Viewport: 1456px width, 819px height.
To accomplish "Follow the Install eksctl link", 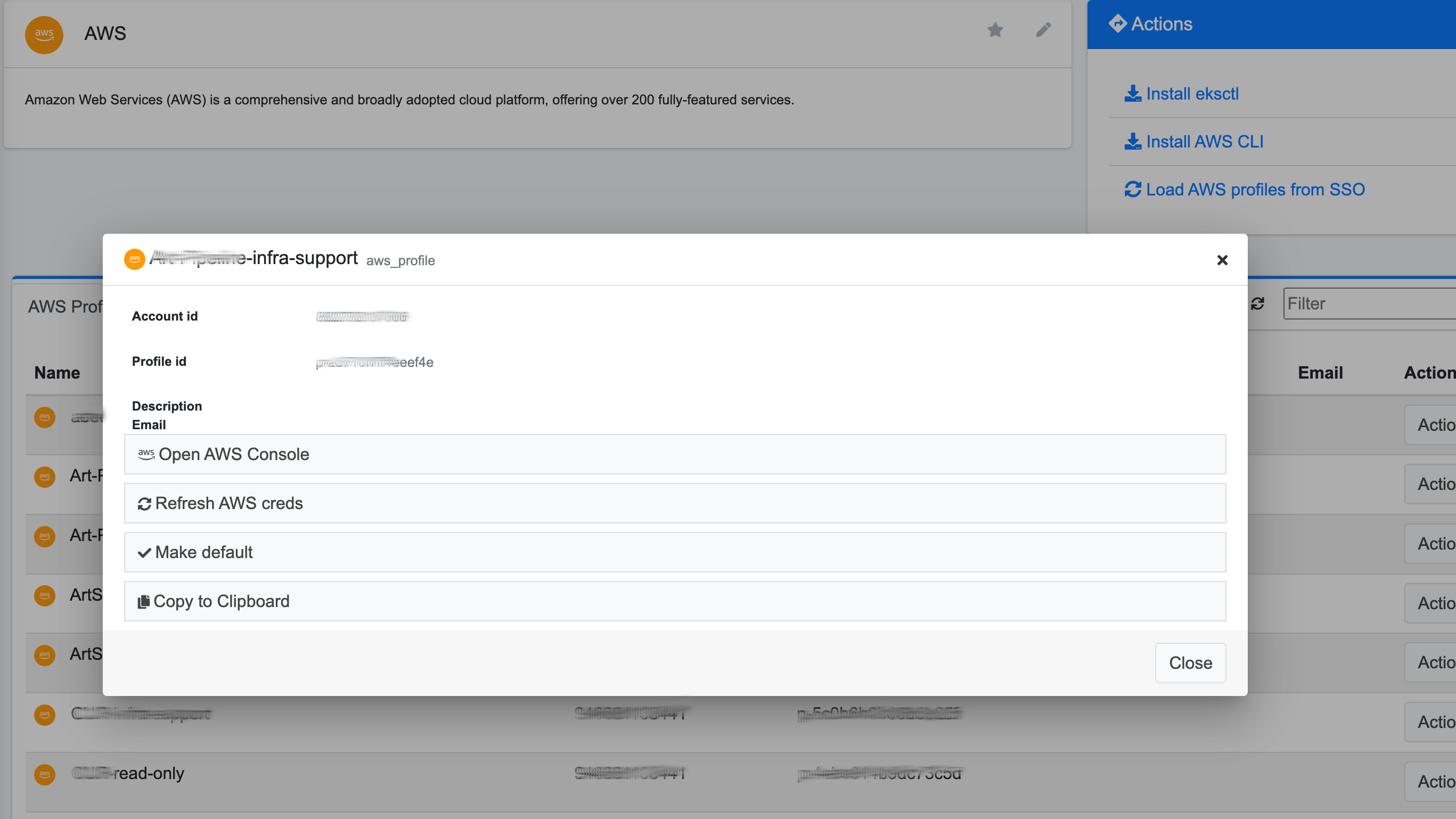I will [x=1192, y=93].
